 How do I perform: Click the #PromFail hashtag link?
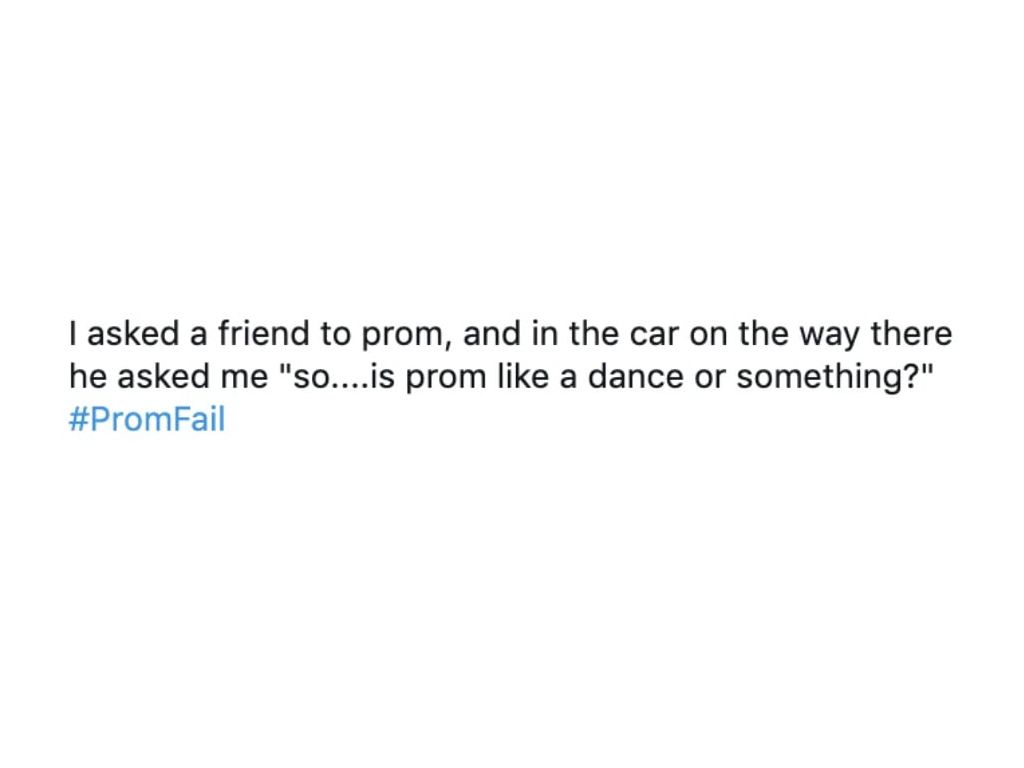pyautogui.click(x=147, y=419)
